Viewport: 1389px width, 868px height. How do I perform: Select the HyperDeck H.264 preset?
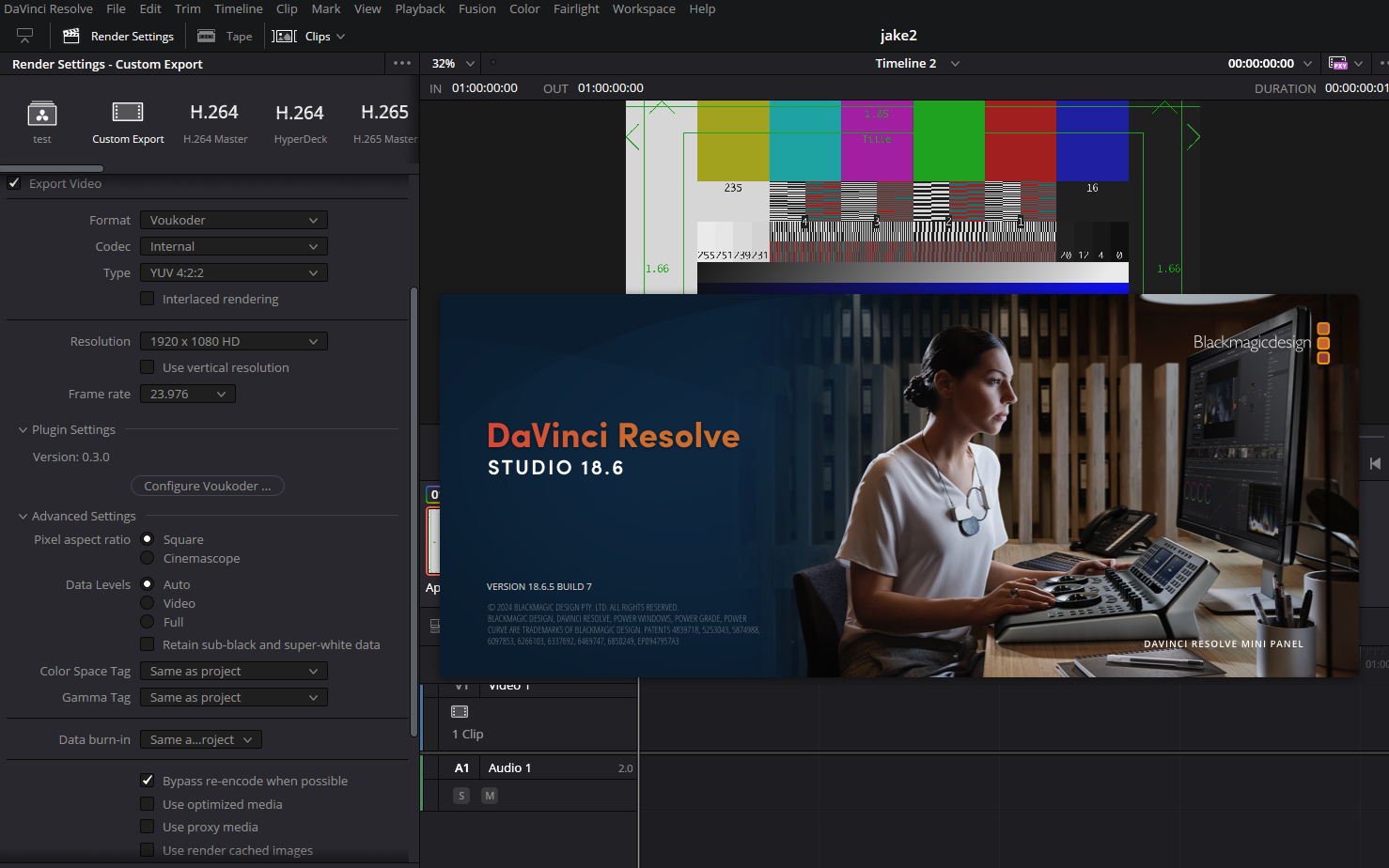(301, 123)
